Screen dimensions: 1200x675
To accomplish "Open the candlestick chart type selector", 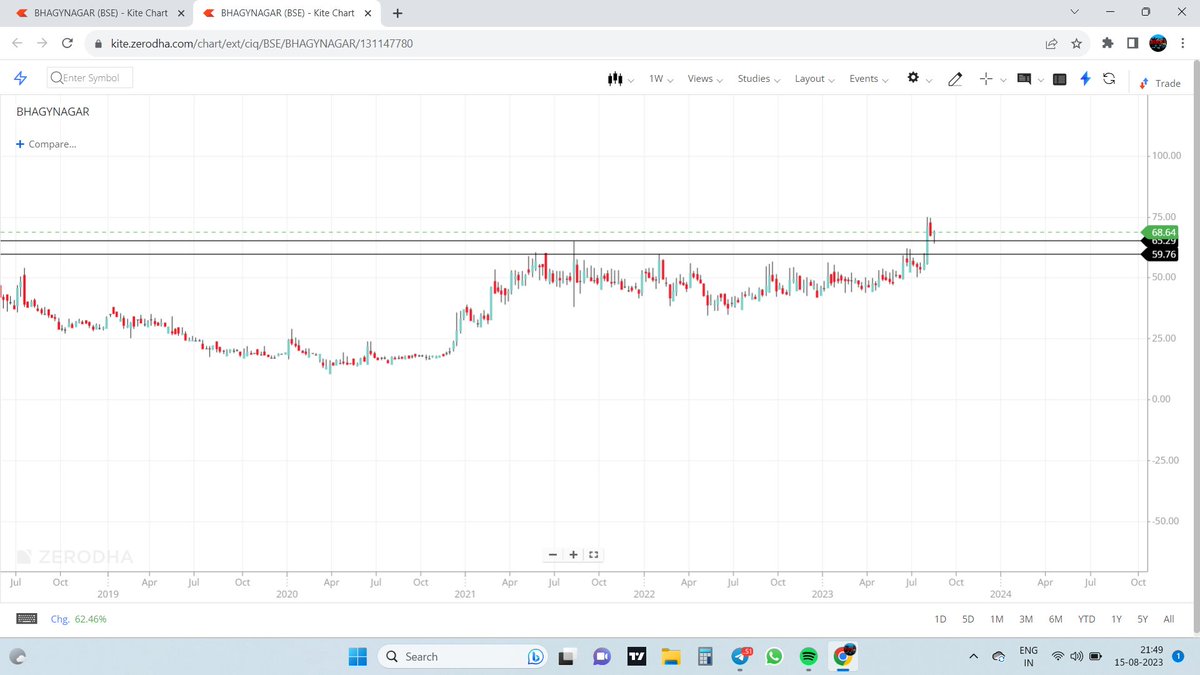I will 616,79.
